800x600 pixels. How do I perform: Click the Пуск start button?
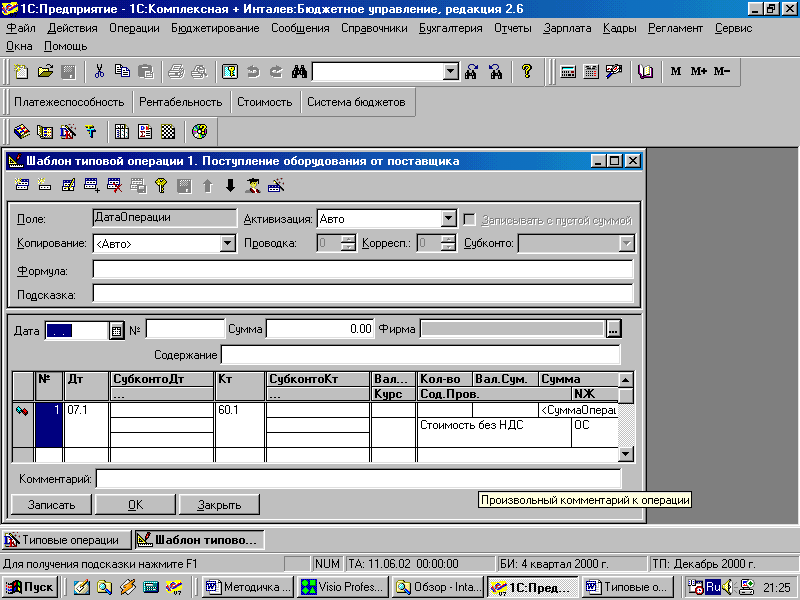point(30,587)
